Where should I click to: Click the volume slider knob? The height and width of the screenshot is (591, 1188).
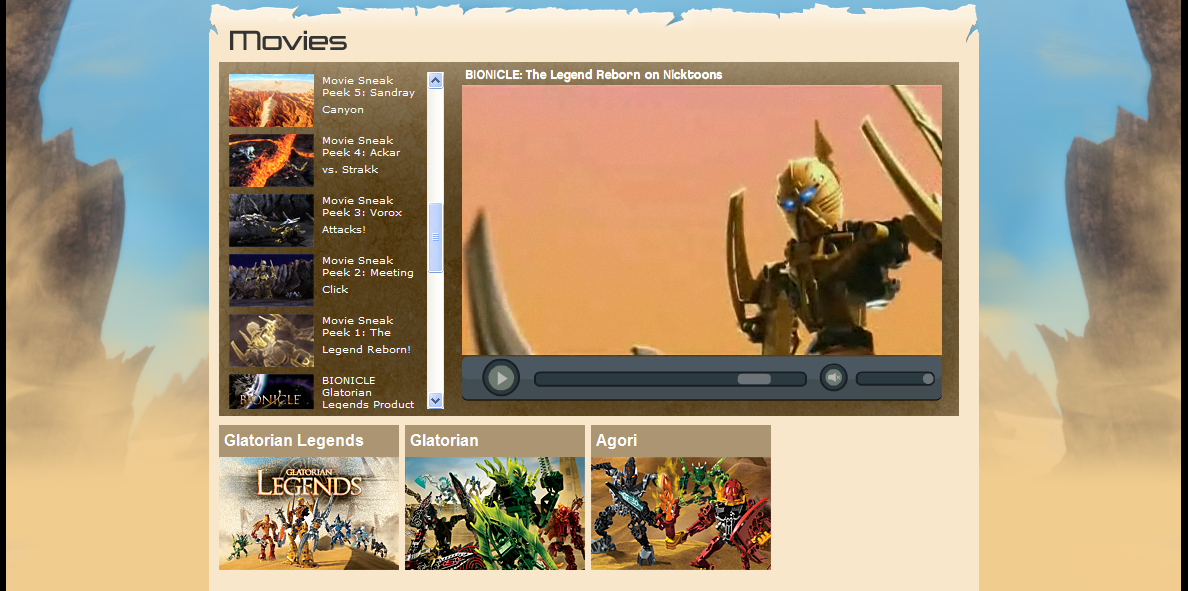(927, 379)
